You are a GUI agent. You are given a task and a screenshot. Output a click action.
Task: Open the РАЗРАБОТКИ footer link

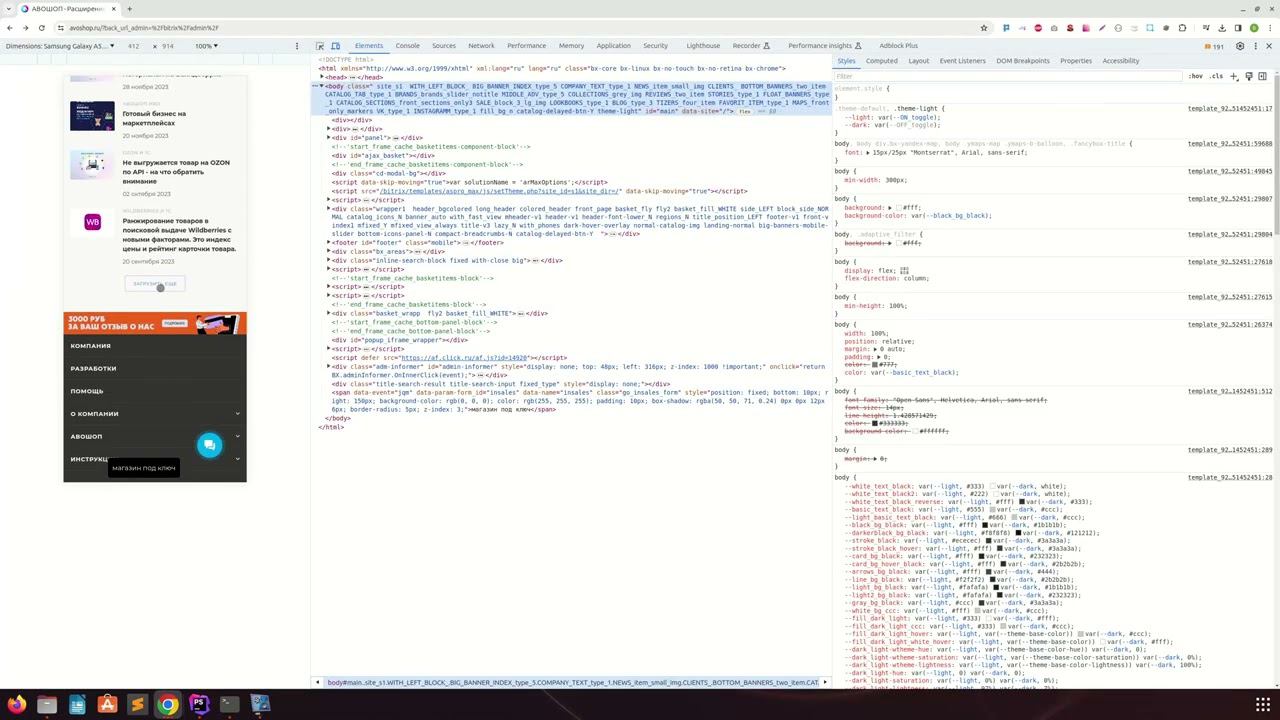pos(94,369)
